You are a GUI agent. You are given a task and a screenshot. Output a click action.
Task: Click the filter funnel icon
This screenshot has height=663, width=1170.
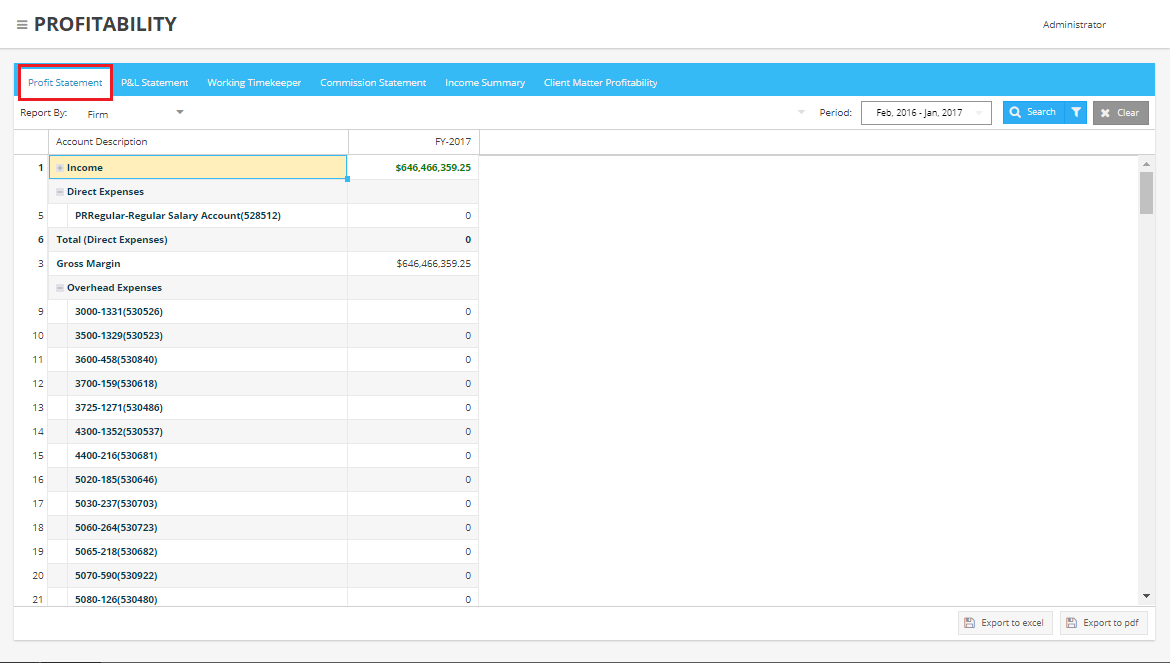[1076, 113]
